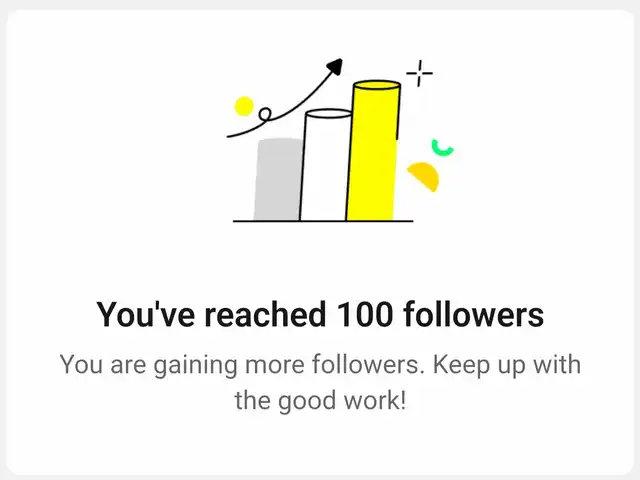The image size is (640, 480).
Task: Click "You are gaining more followers." sentence
Action: point(240,364)
